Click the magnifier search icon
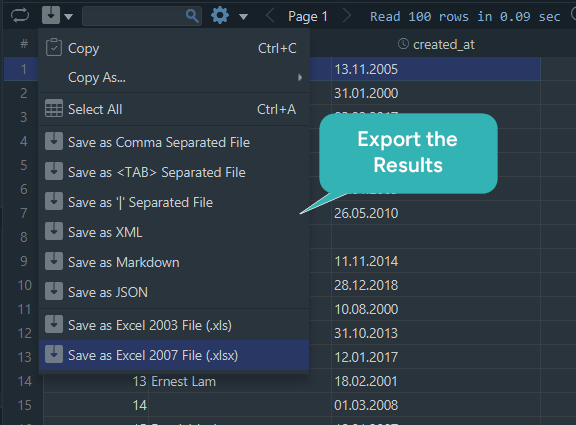Image resolution: width=576 pixels, height=425 pixels. (x=192, y=16)
